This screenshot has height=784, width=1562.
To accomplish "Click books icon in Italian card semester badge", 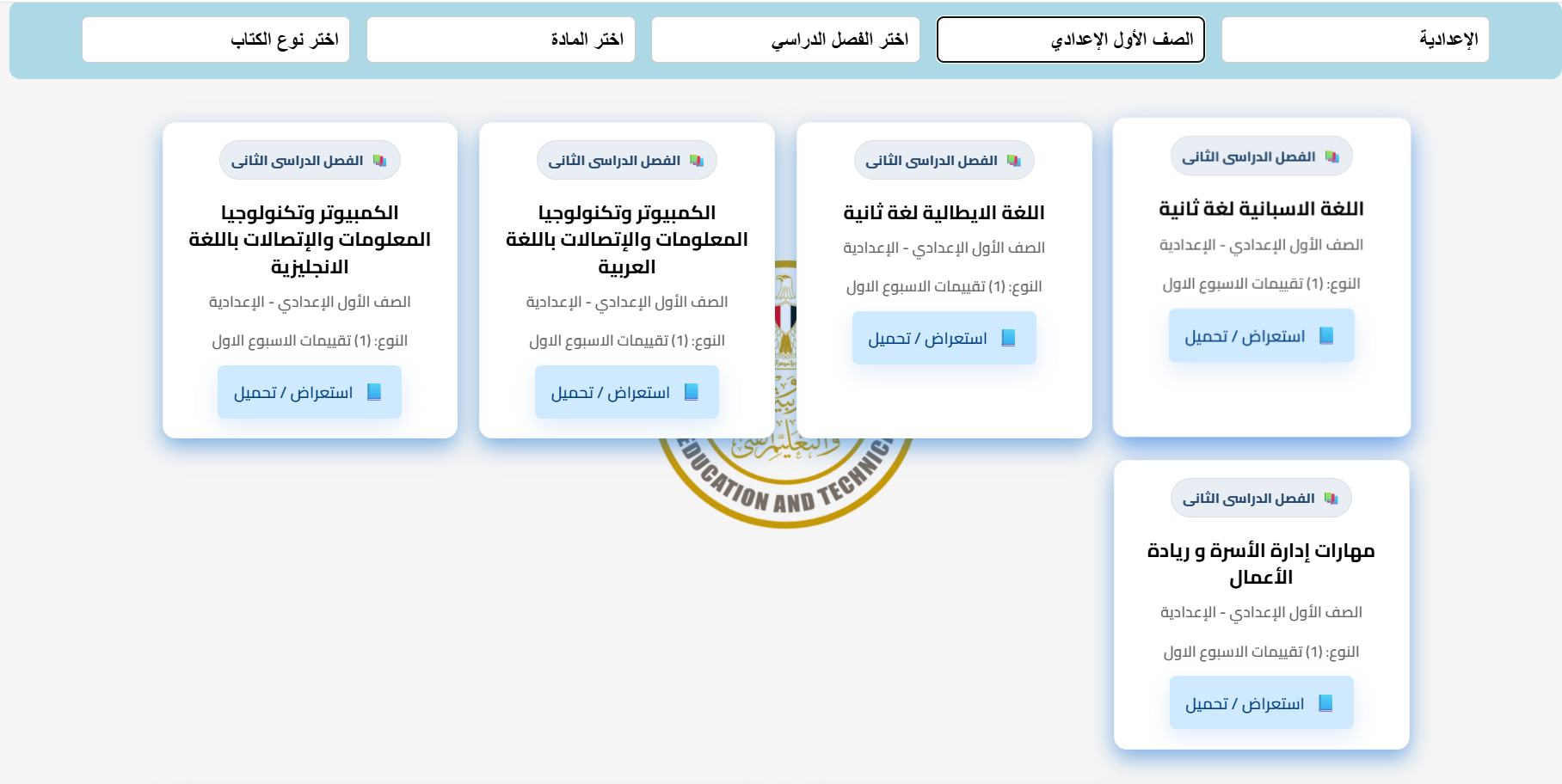I will (x=1014, y=161).
